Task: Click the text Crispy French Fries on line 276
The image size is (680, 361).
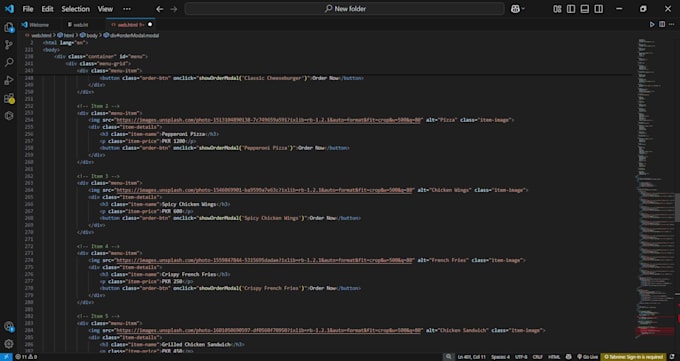Action: tap(189, 274)
